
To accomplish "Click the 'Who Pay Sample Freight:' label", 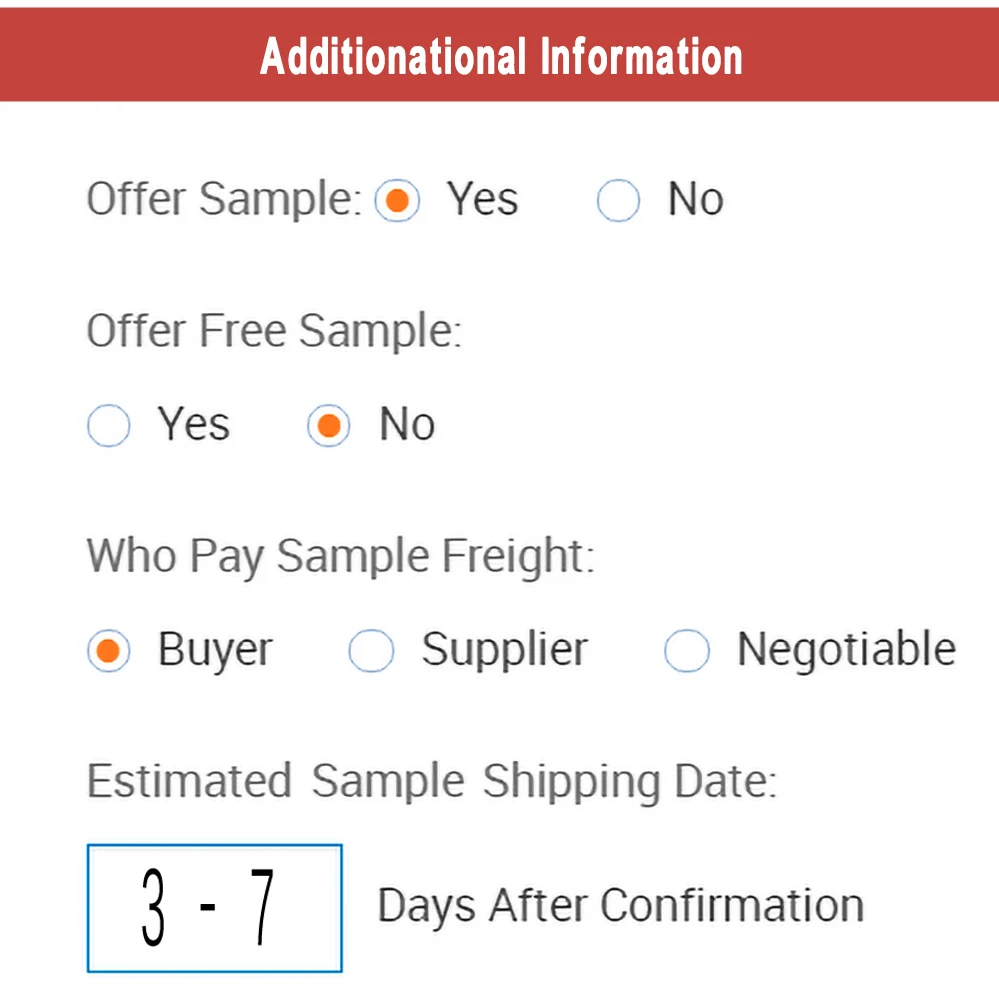I will (340, 556).
